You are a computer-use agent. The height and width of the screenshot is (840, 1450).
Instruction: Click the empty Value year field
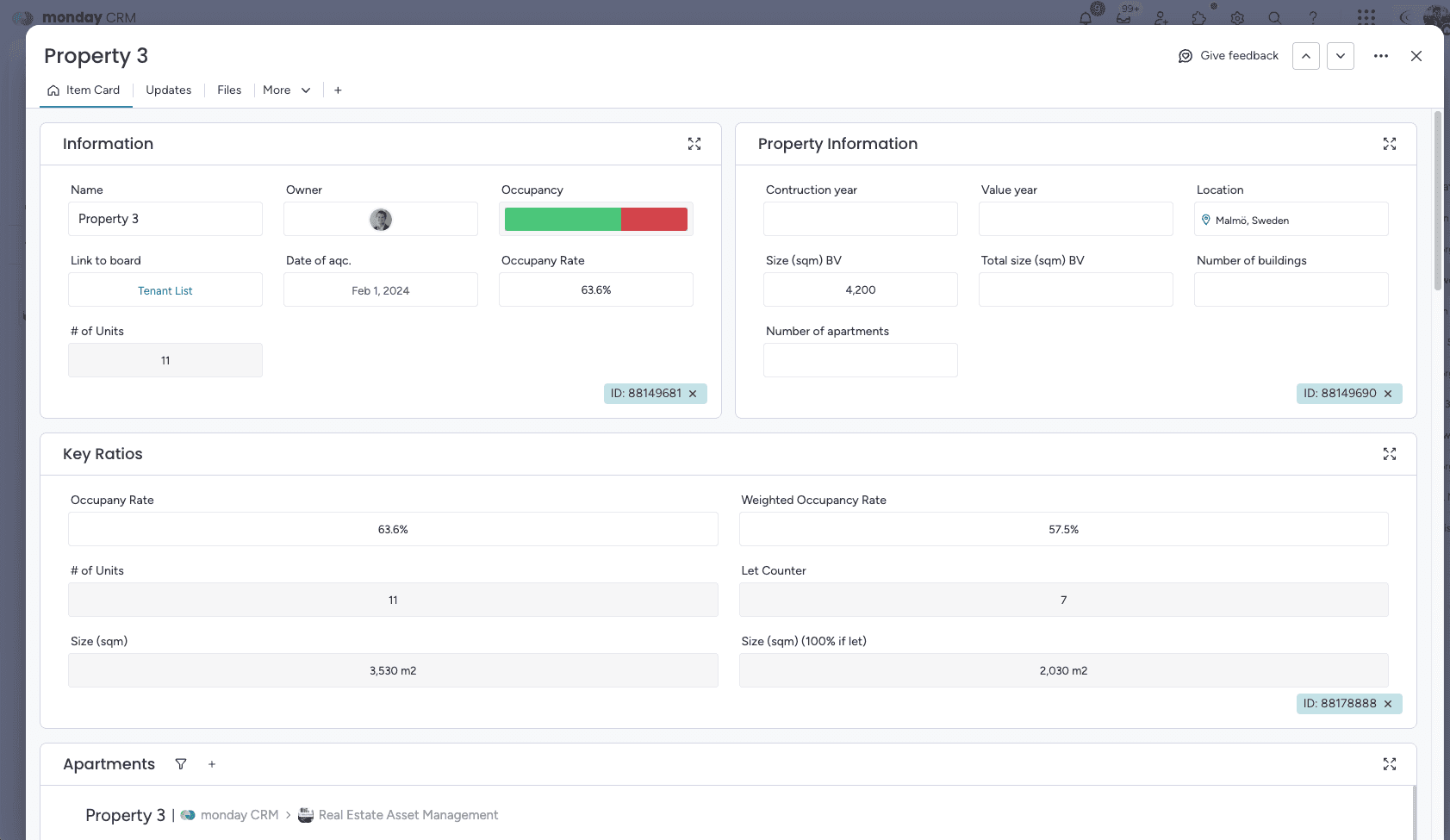click(1076, 219)
